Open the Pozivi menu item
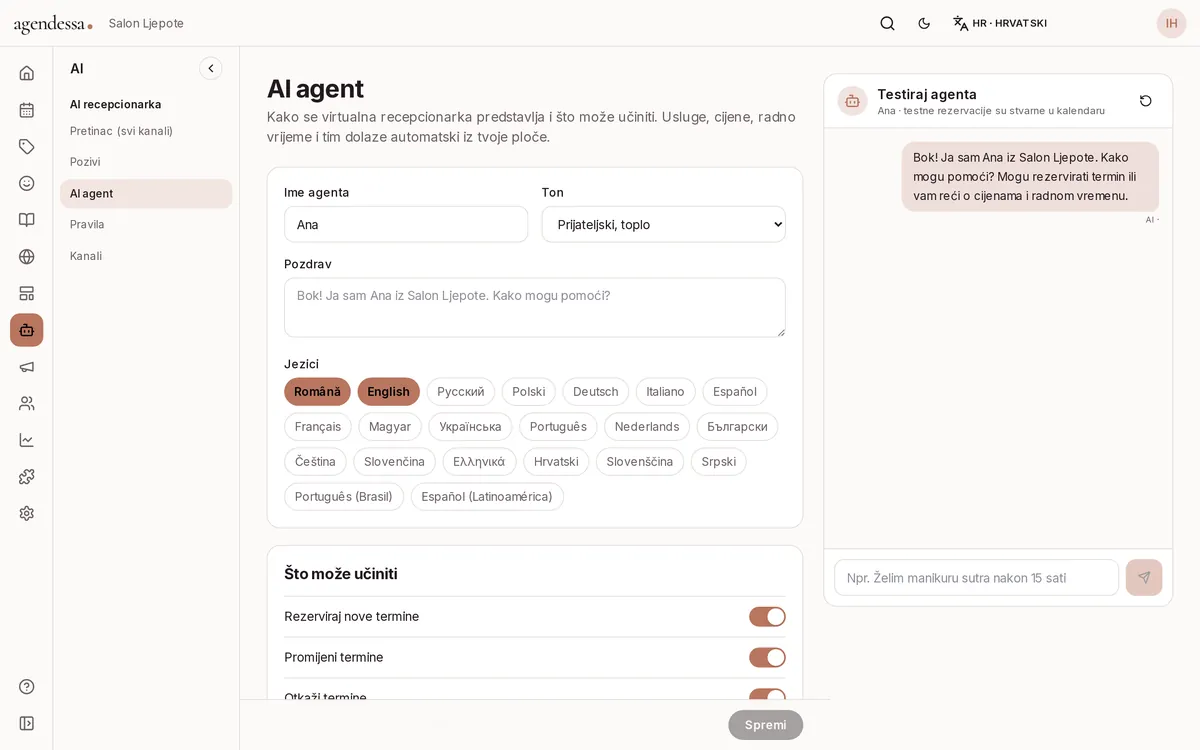 point(146,162)
